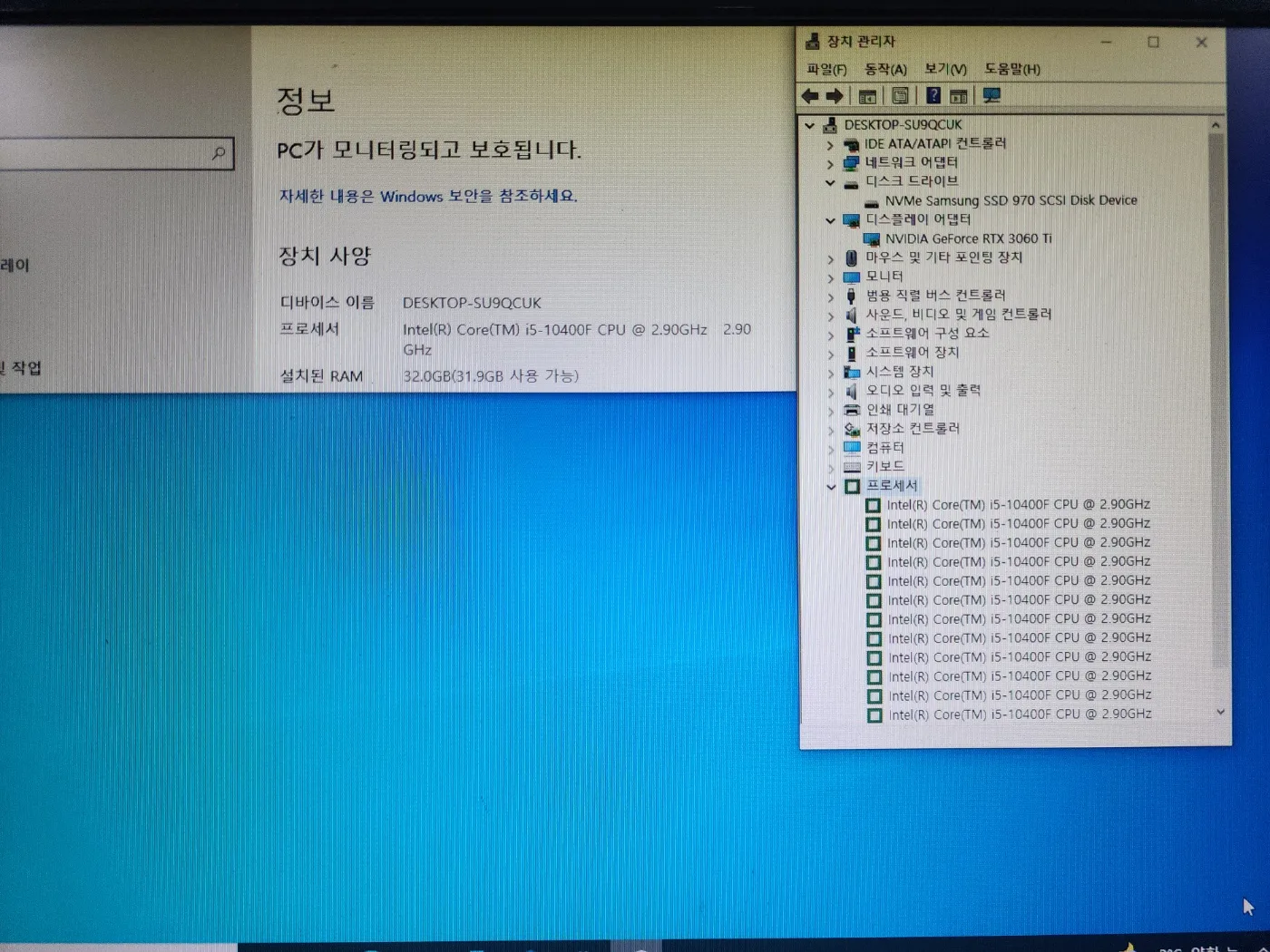Click the search magnifier in Settings
The height and width of the screenshot is (952, 1270).
219,153
